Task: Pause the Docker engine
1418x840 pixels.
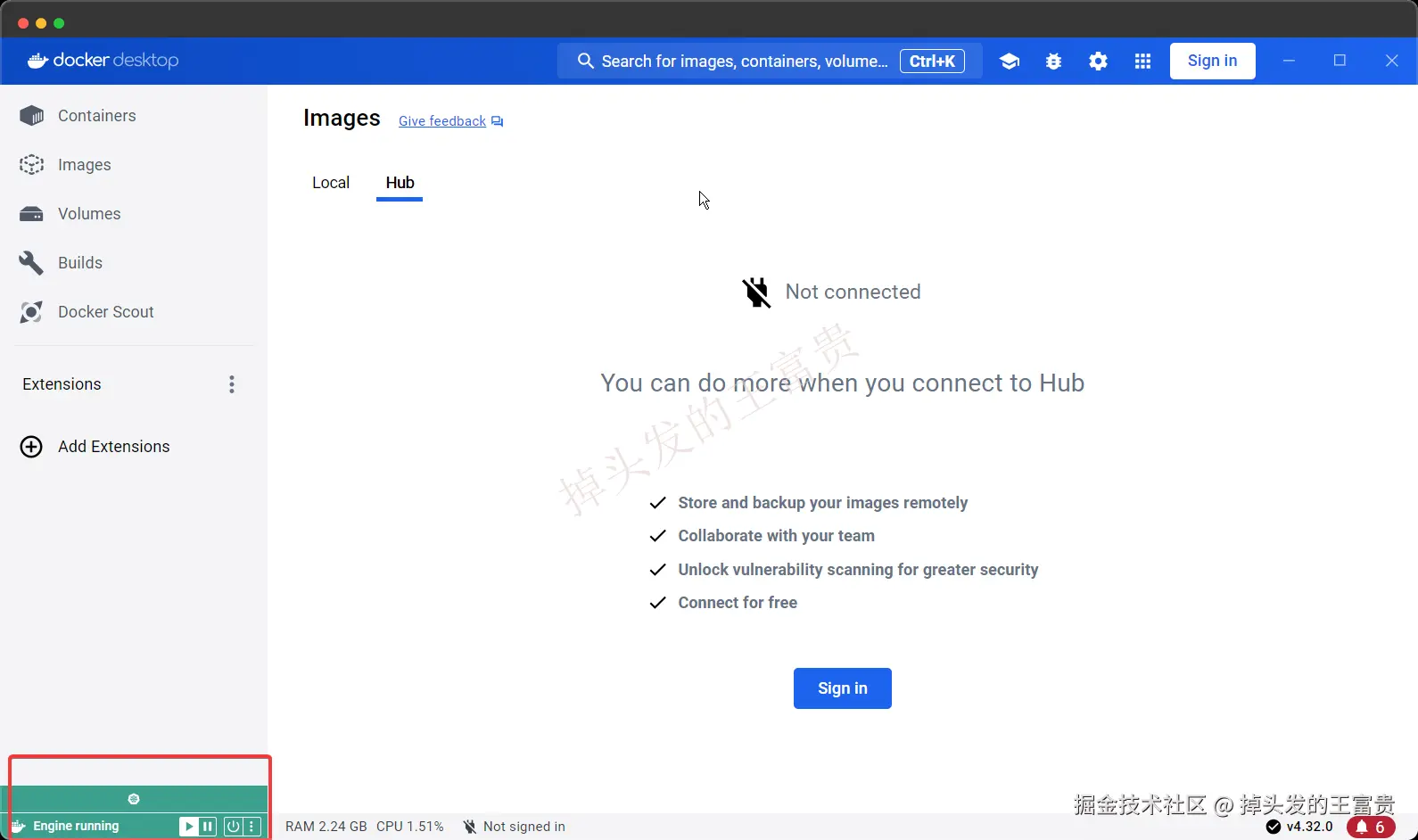Action: 208,827
